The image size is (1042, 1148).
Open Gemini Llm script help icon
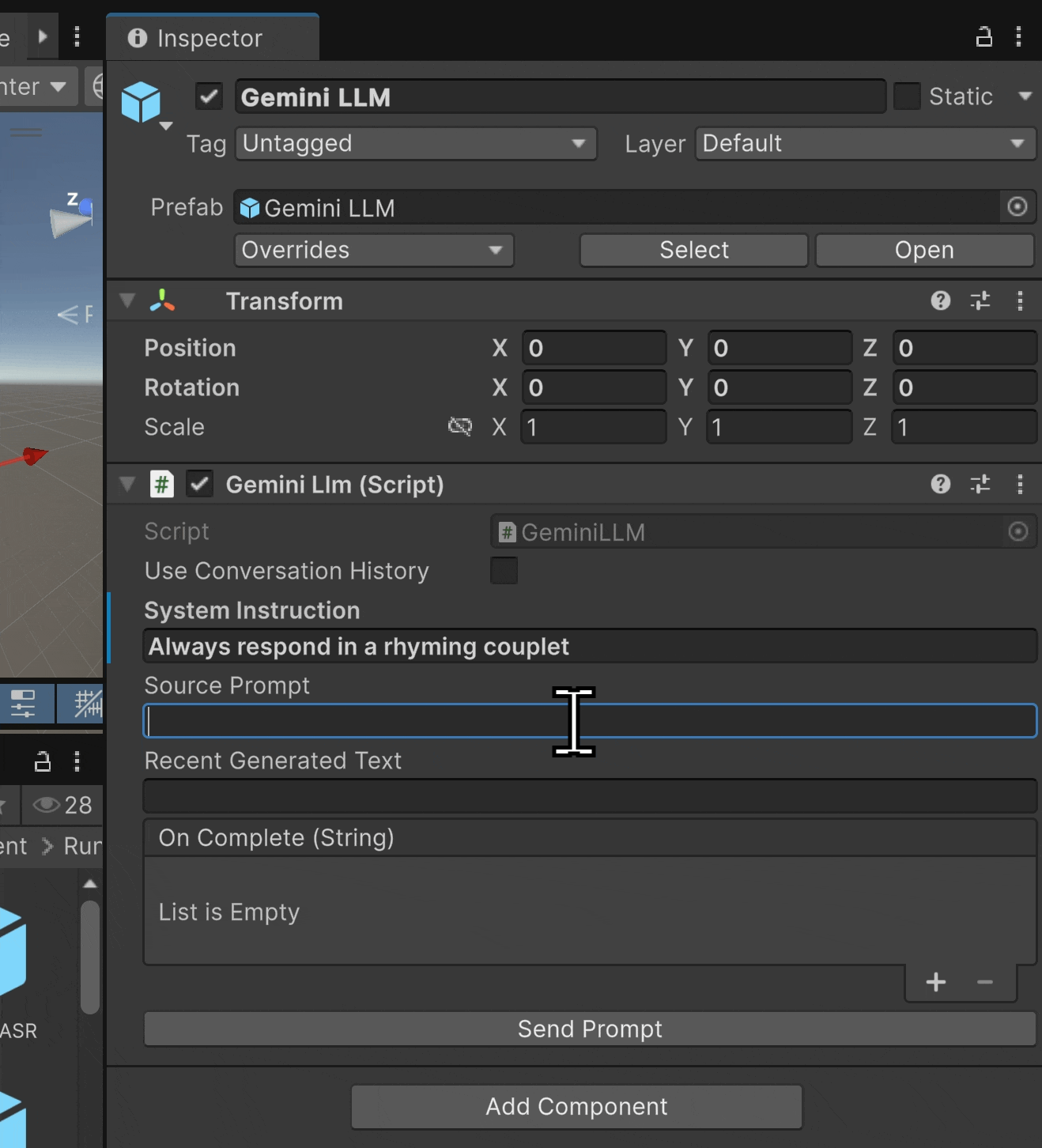click(940, 484)
